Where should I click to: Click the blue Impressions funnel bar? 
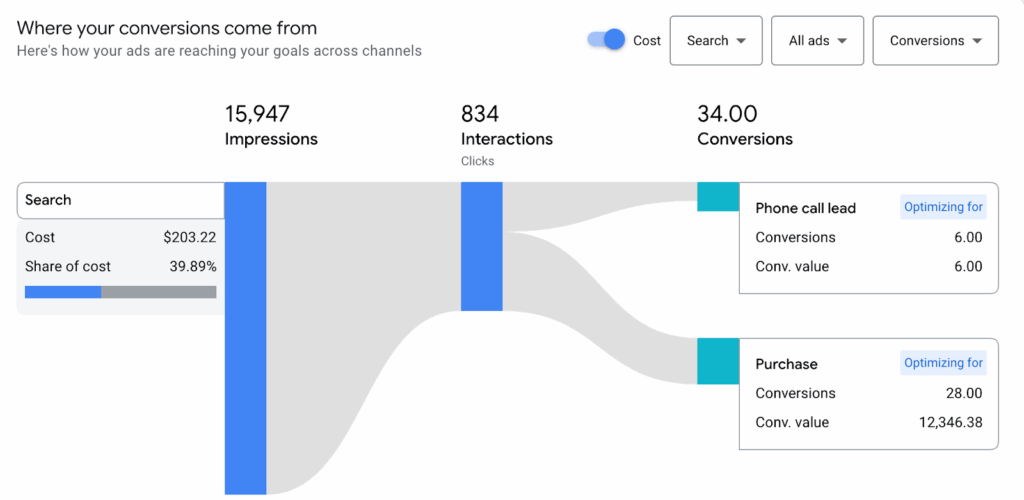pyautogui.click(x=245, y=338)
